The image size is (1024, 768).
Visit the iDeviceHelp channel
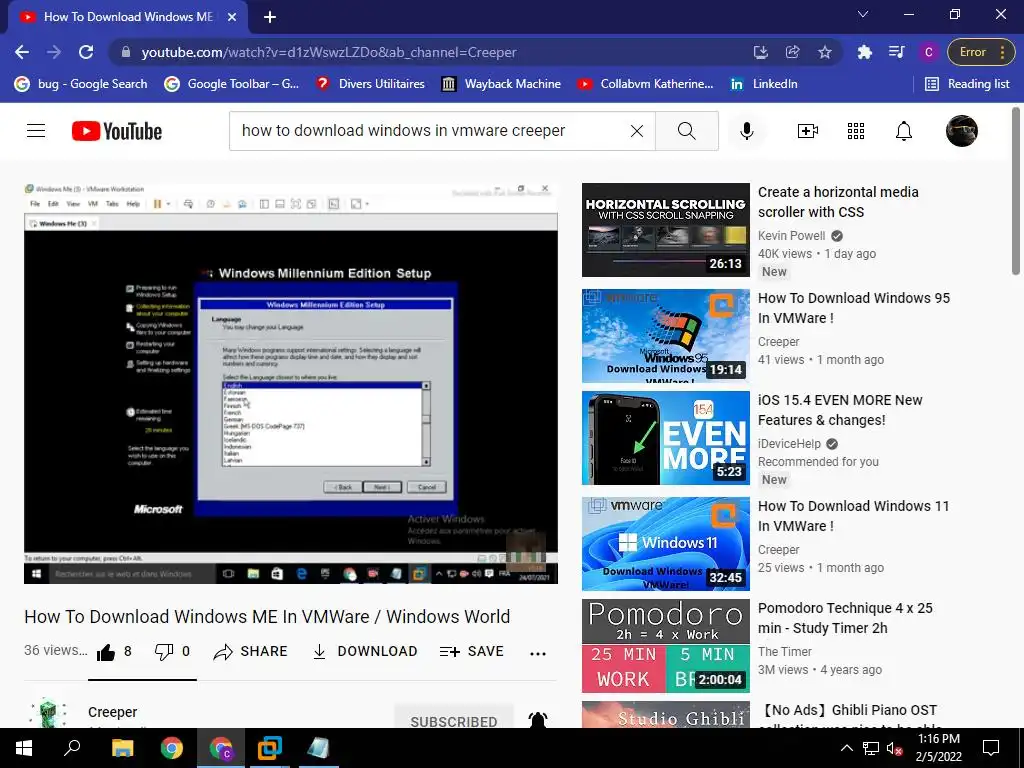click(789, 444)
